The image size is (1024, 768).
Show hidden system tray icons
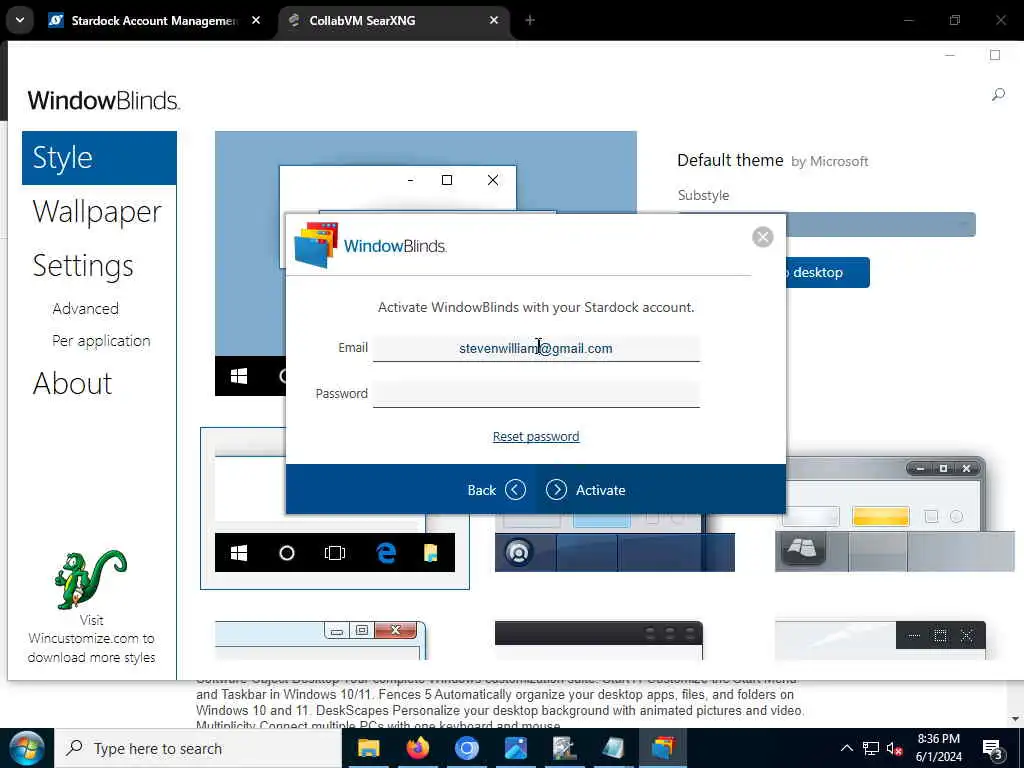coord(846,748)
